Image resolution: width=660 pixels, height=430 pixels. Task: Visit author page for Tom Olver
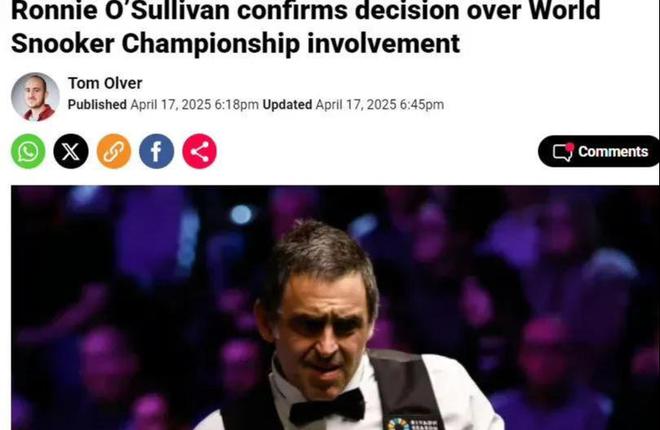tap(105, 83)
